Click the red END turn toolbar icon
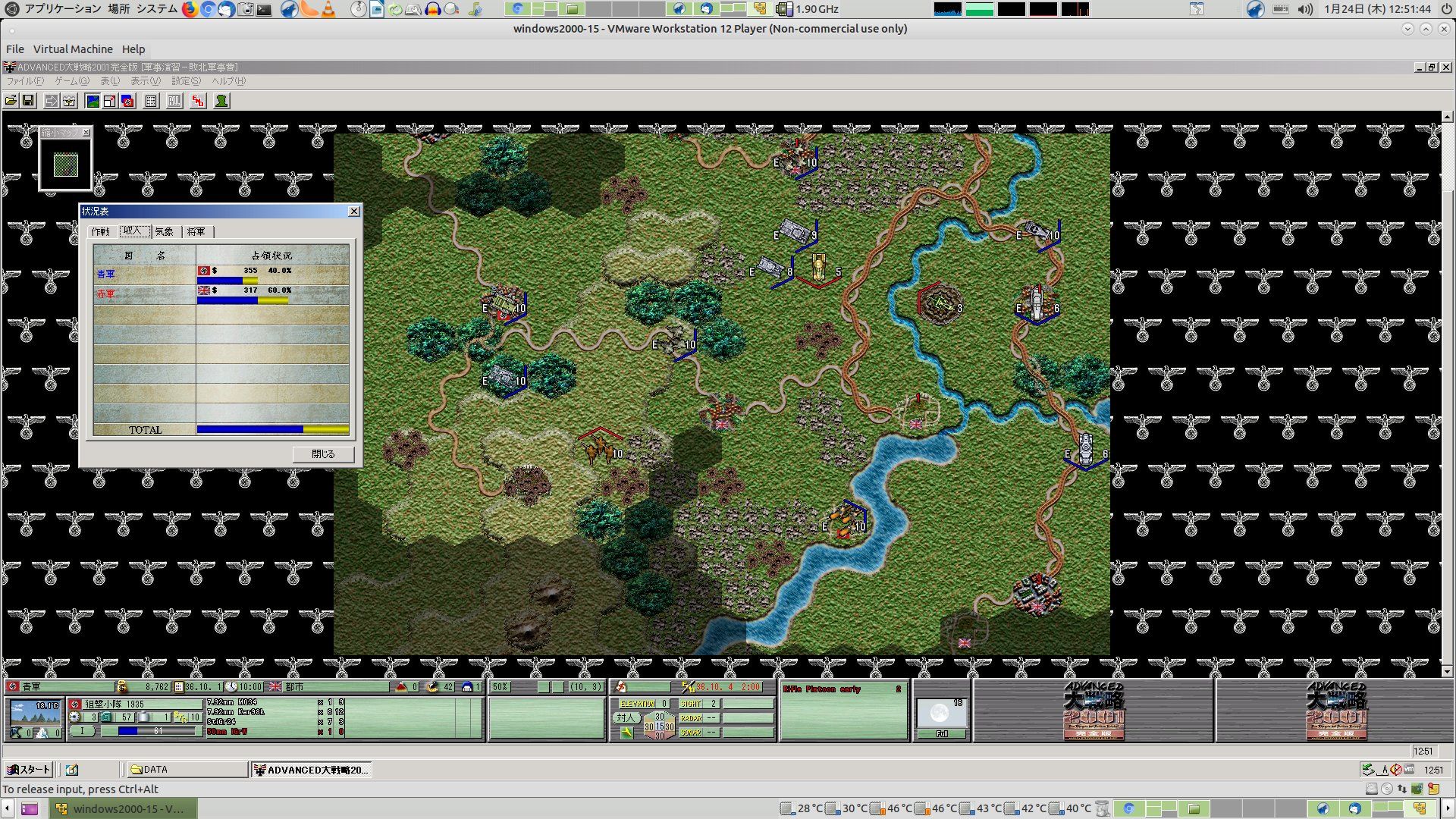This screenshot has height=819, width=1456. point(198,101)
